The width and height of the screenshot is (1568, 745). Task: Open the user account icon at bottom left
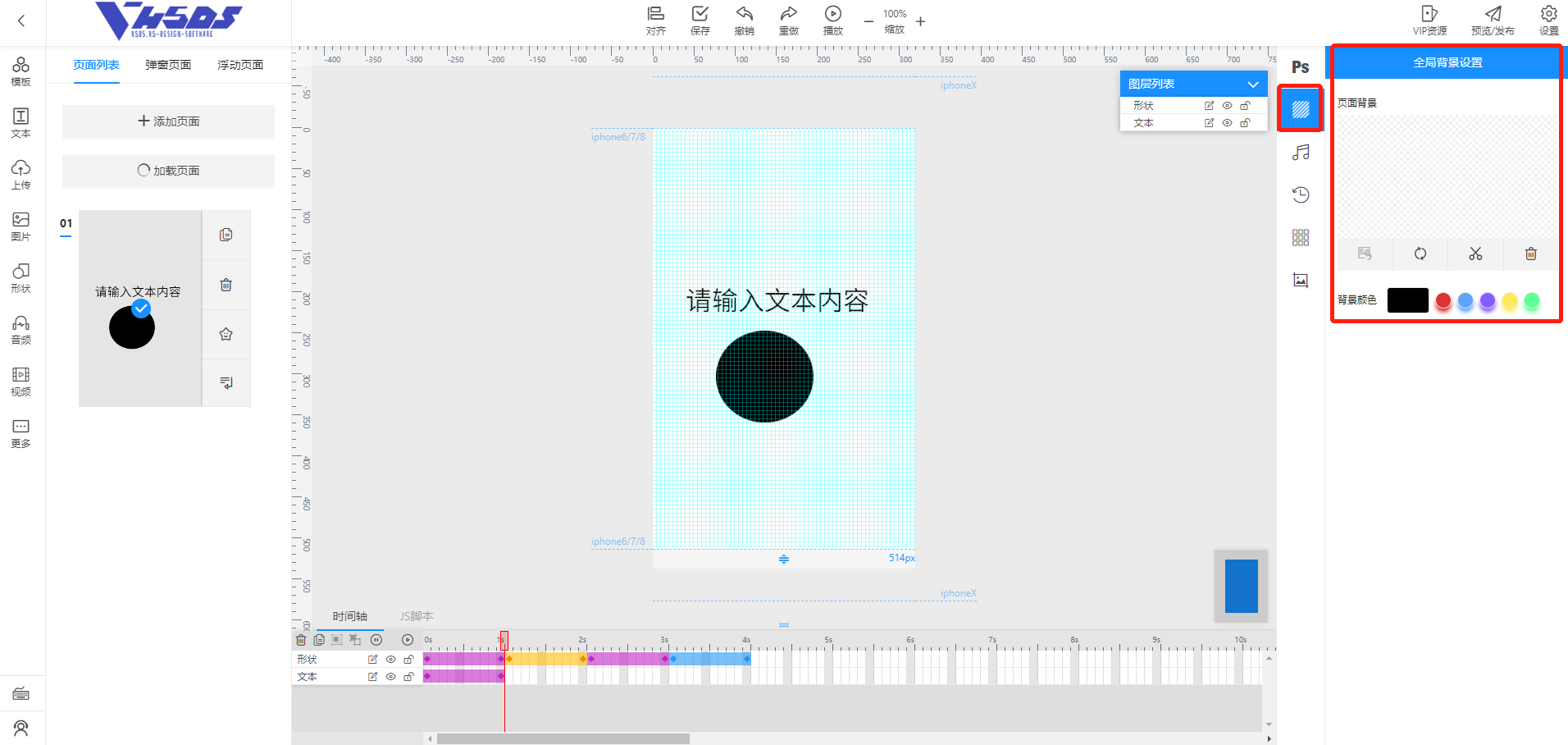(21, 728)
